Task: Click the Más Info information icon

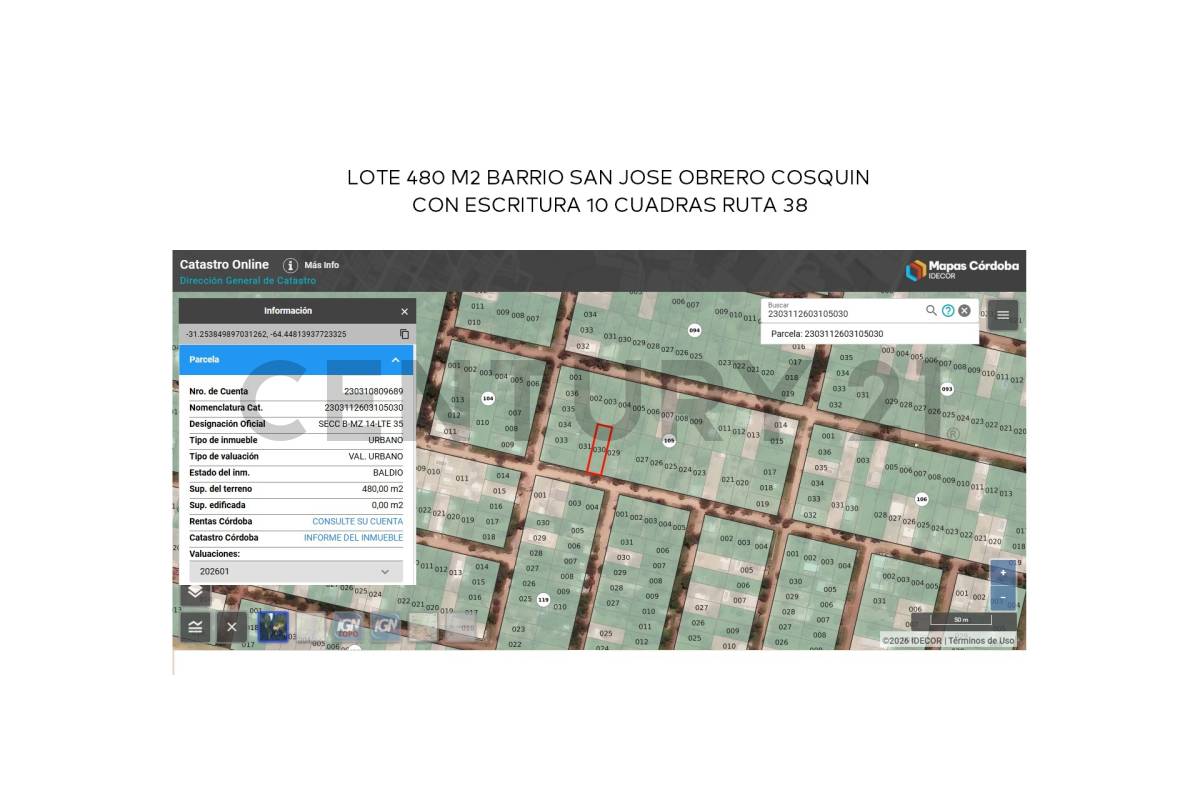Action: [290, 265]
